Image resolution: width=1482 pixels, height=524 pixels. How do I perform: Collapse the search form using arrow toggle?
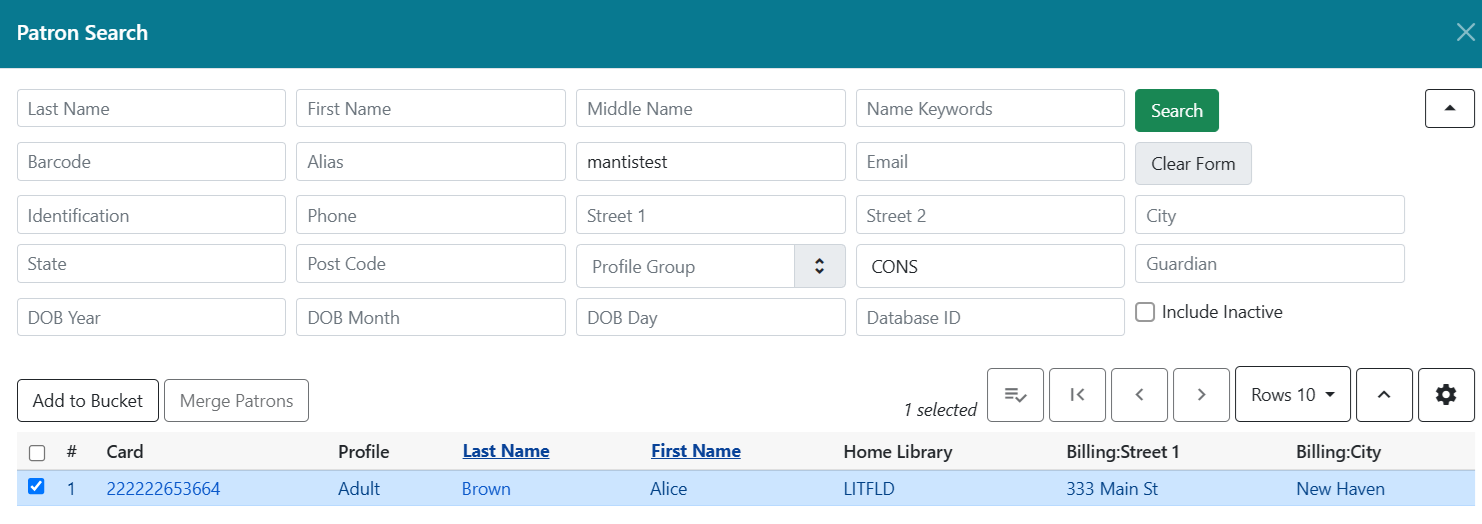(1449, 108)
